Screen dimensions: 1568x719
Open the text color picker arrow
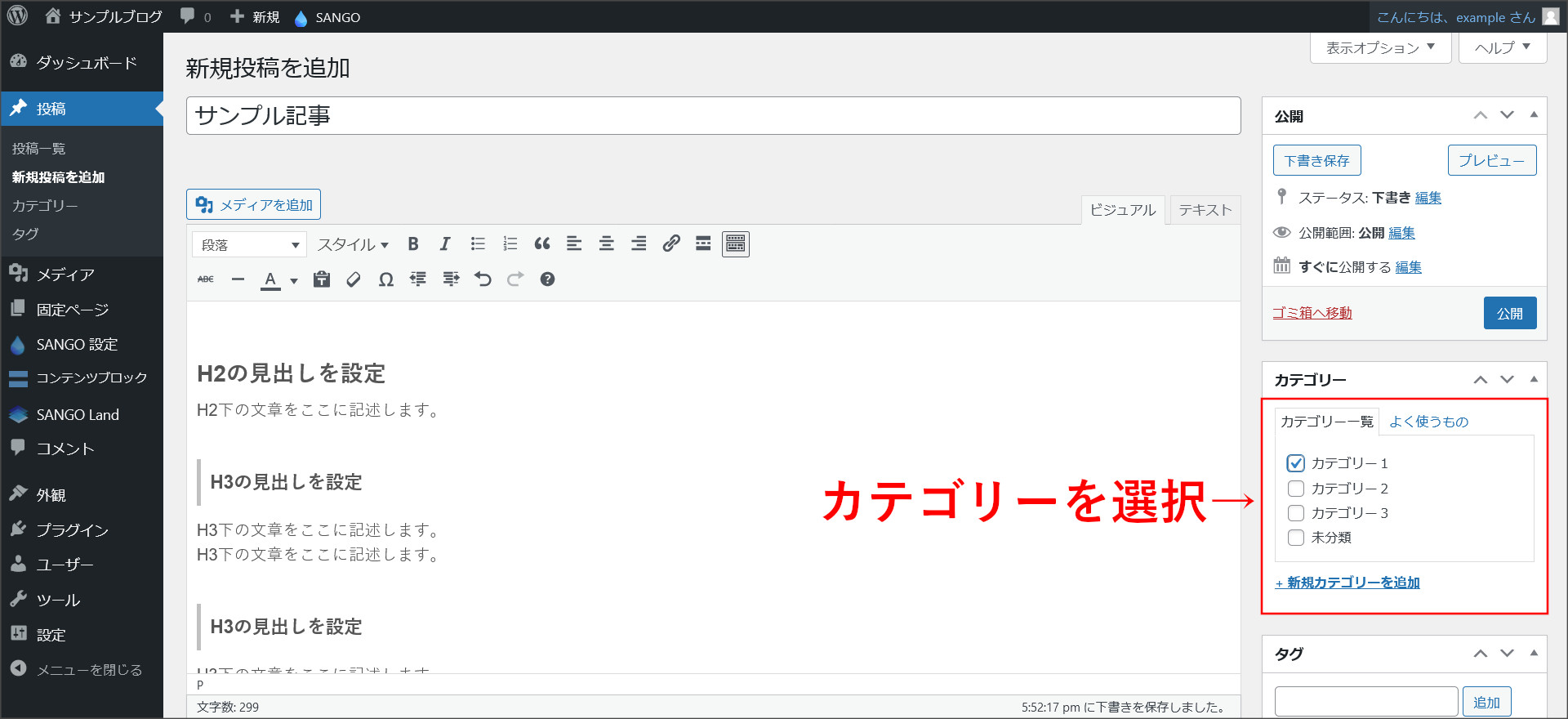[x=294, y=280]
